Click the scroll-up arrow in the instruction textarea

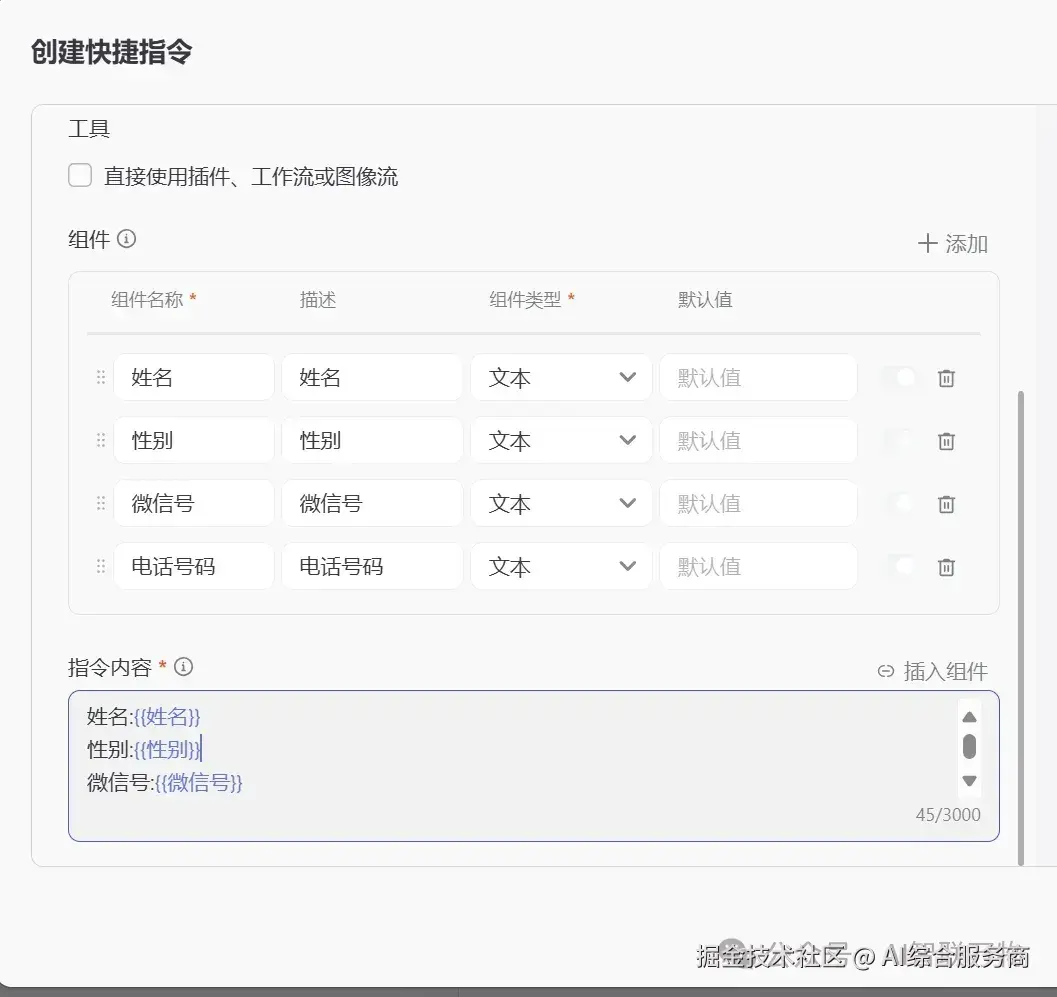pyautogui.click(x=968, y=716)
